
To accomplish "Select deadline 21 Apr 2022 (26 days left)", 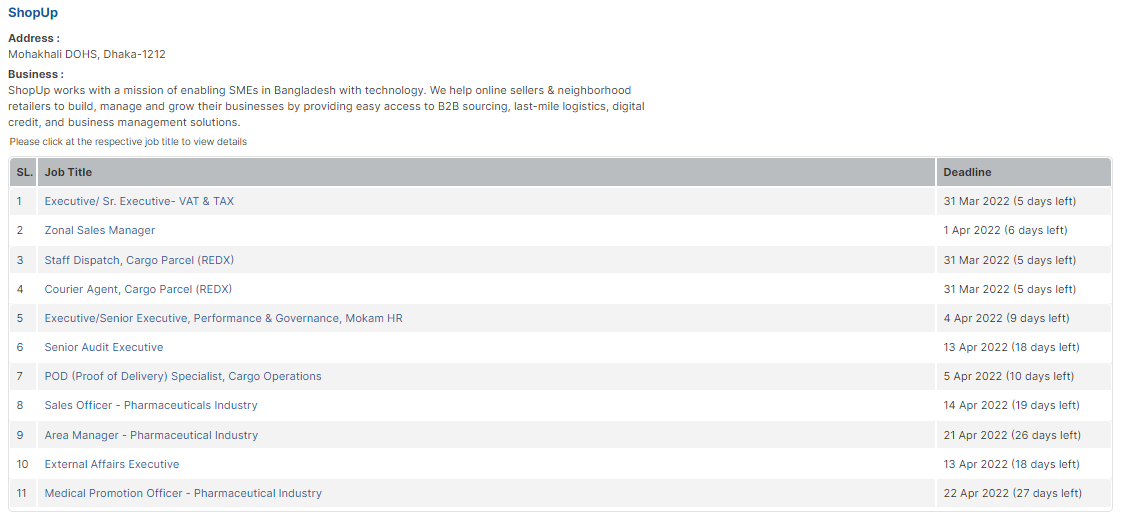I will coord(1012,435).
